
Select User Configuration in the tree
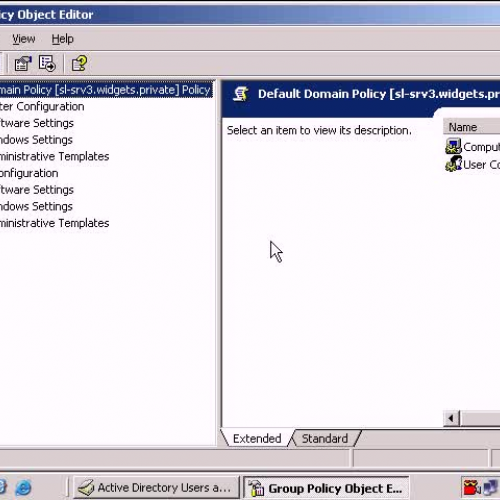(29, 173)
